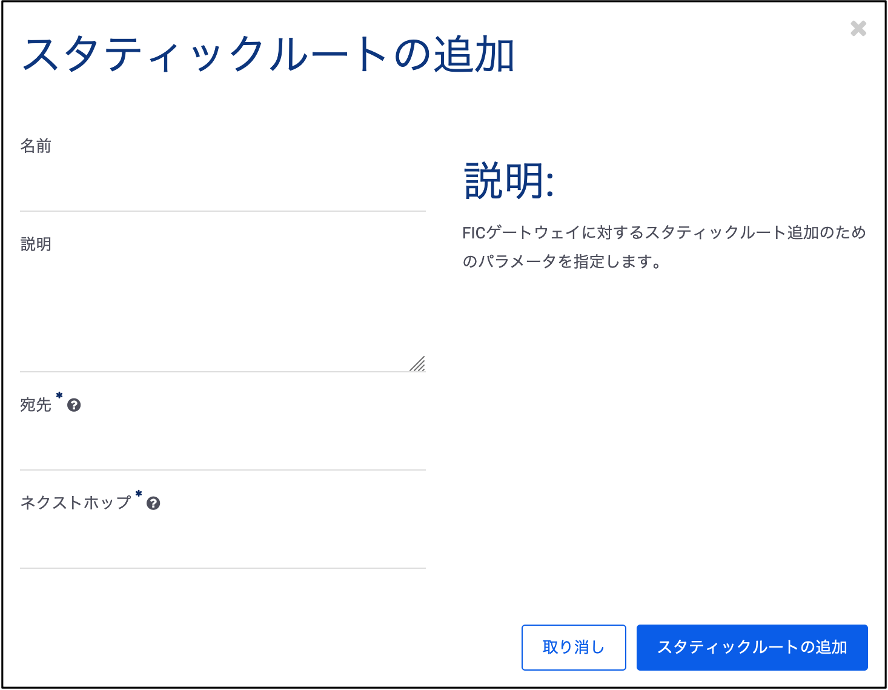Image resolution: width=888 pixels, height=690 pixels.
Task: Click the スタティックルートの追加 dialog title
Action: (268, 54)
